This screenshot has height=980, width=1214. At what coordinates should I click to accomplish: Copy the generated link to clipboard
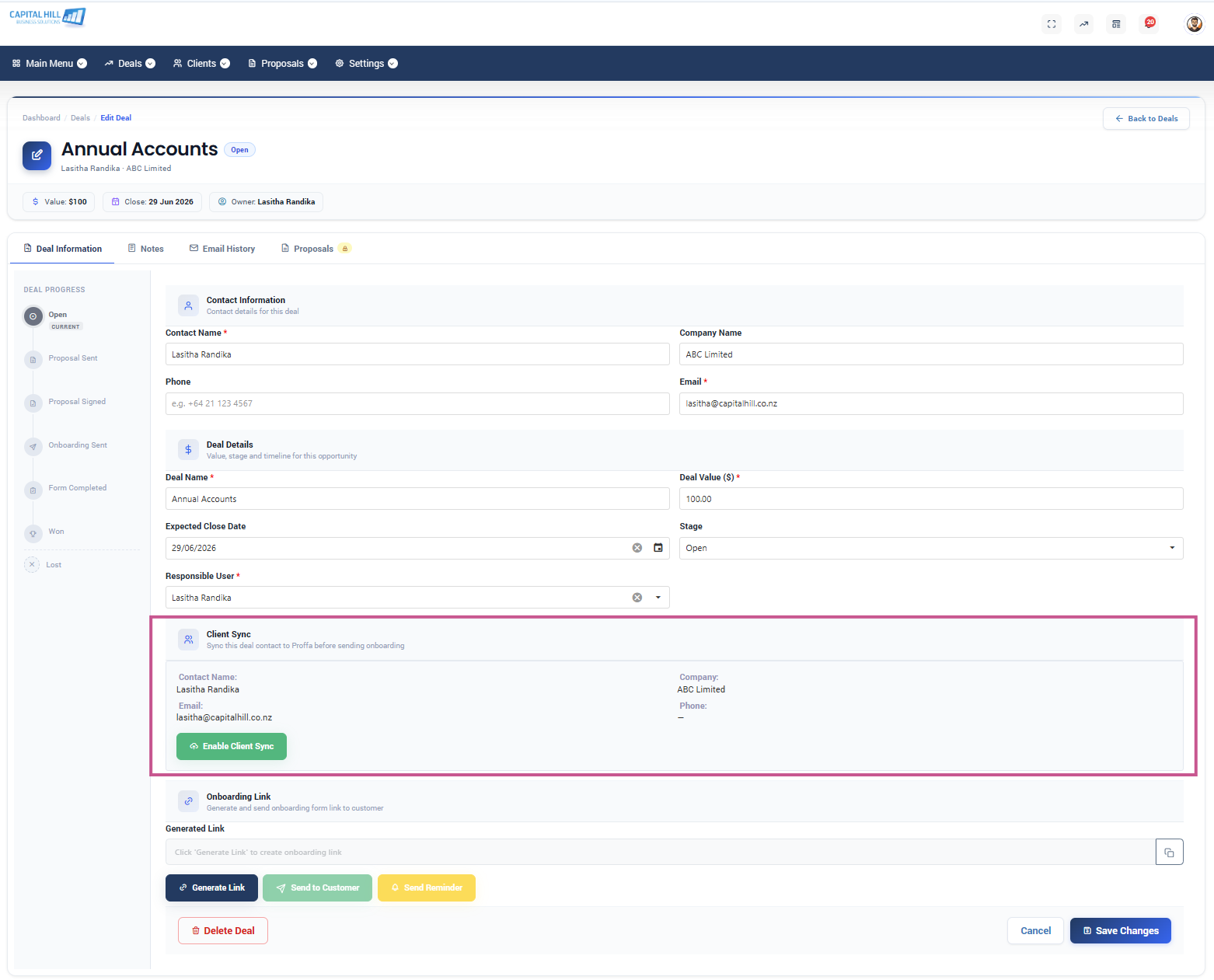[x=1169, y=852]
